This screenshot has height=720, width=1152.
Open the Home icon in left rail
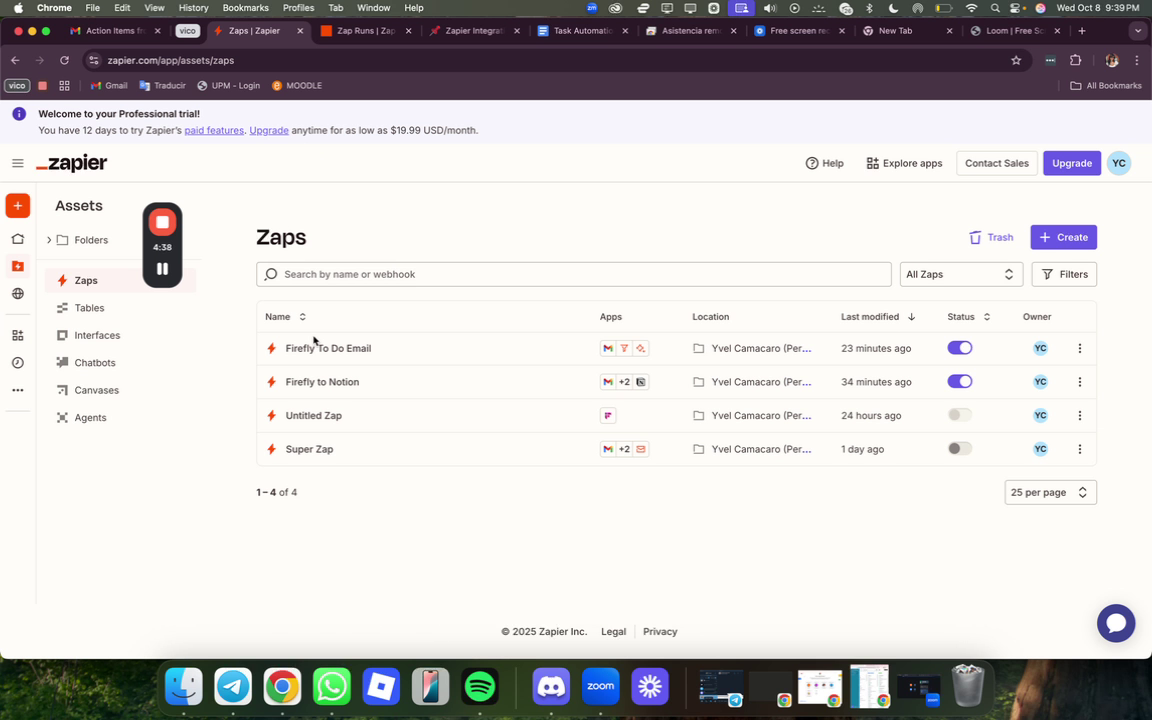coord(18,239)
